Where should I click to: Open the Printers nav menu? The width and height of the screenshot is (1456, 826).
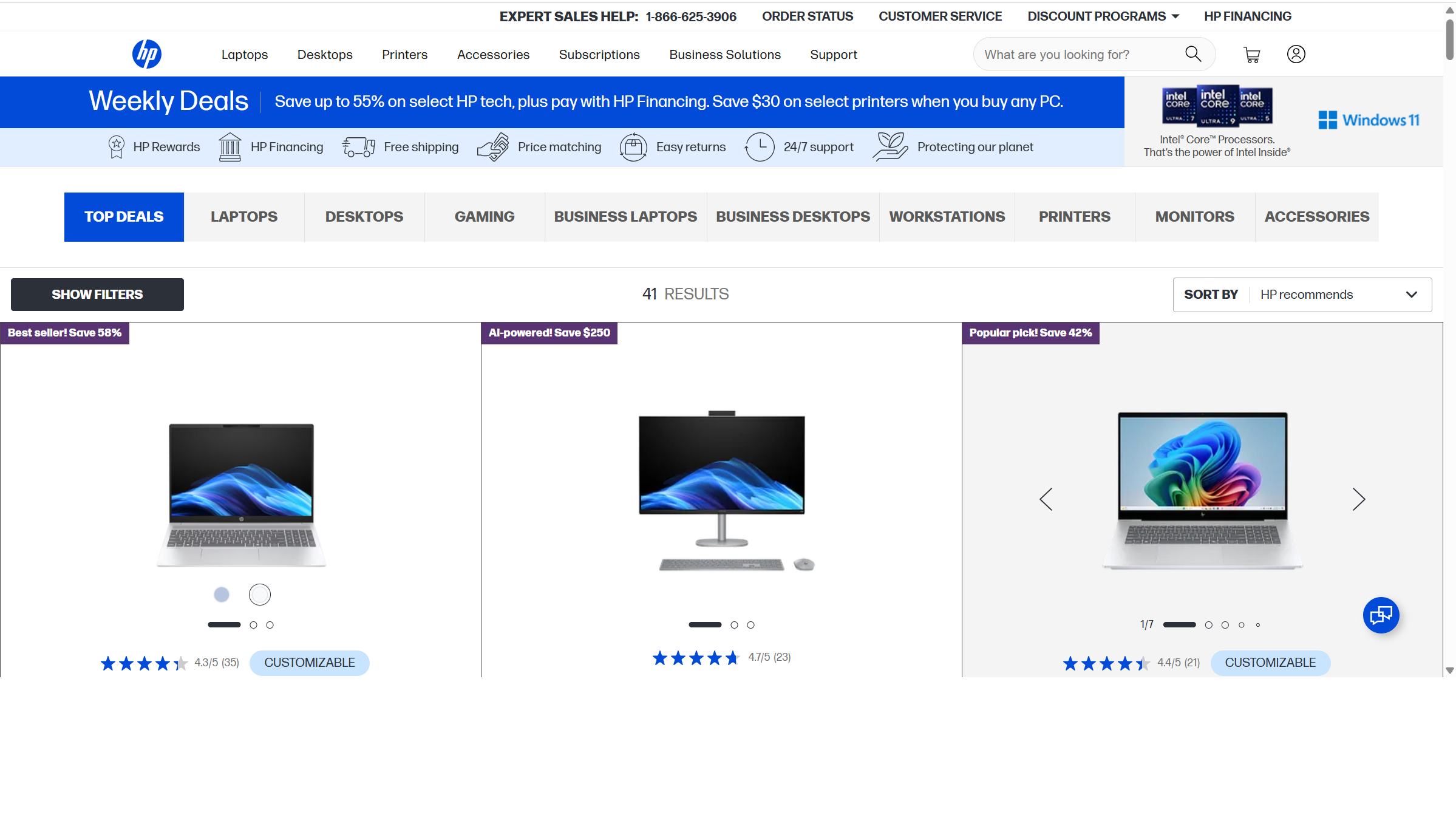coord(404,55)
